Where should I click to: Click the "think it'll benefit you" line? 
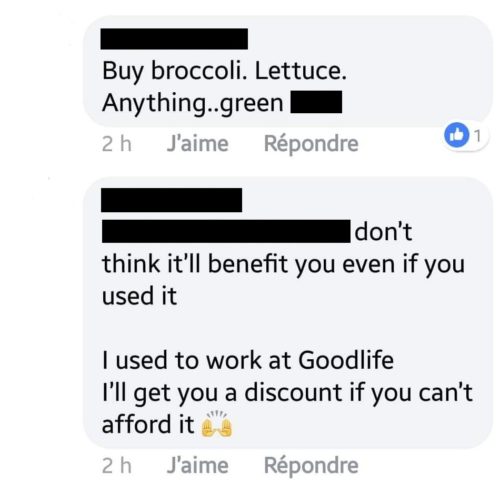283,265
